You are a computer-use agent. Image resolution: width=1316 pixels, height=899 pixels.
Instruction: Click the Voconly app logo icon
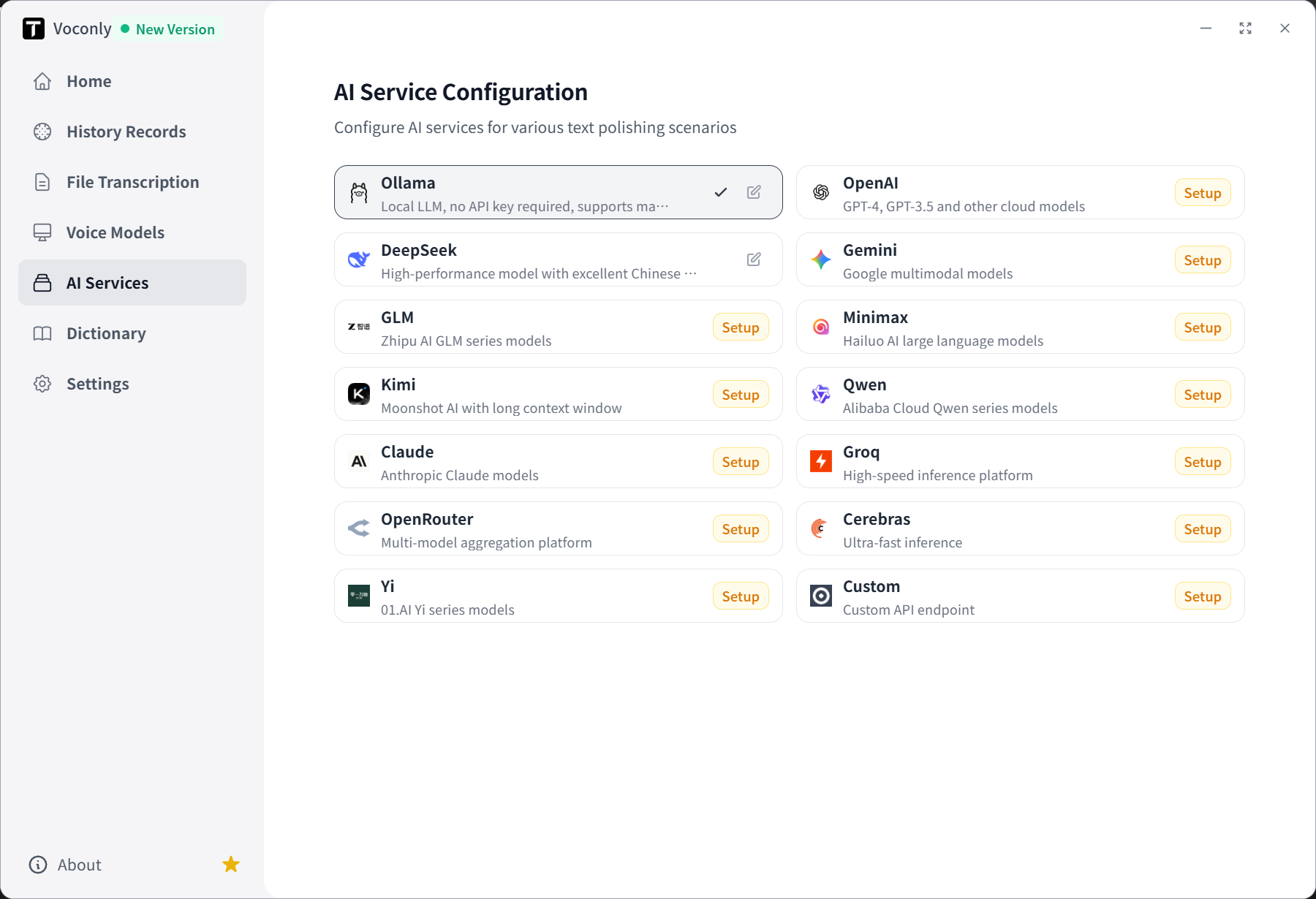34,29
